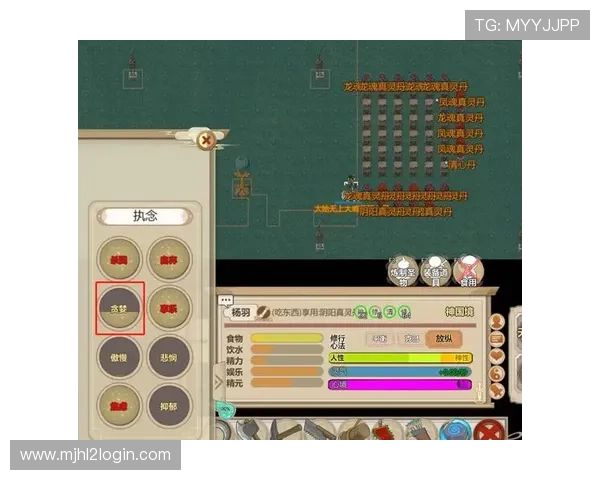Close the 执念 side panel
The image size is (600, 480).
coord(206,140)
